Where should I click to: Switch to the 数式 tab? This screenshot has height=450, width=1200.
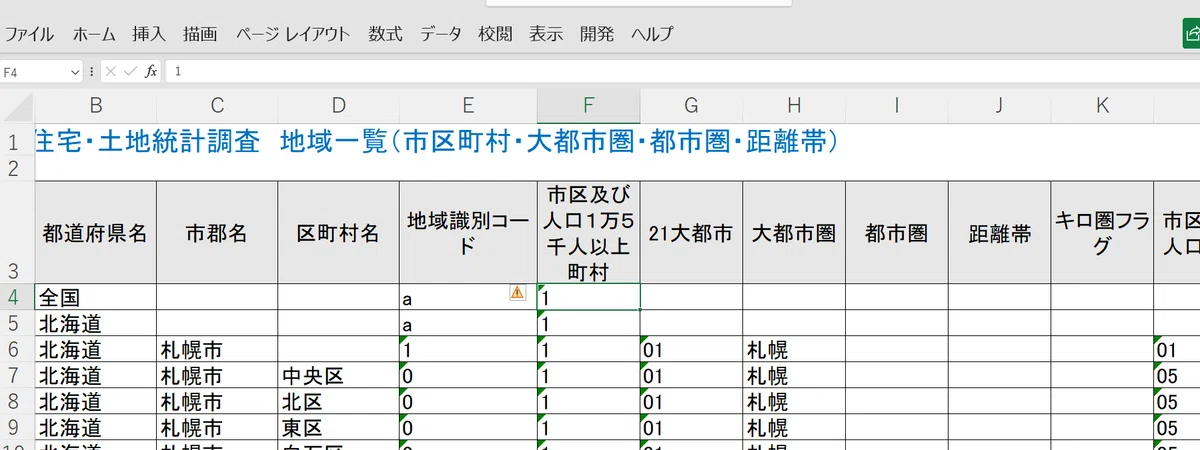[385, 34]
